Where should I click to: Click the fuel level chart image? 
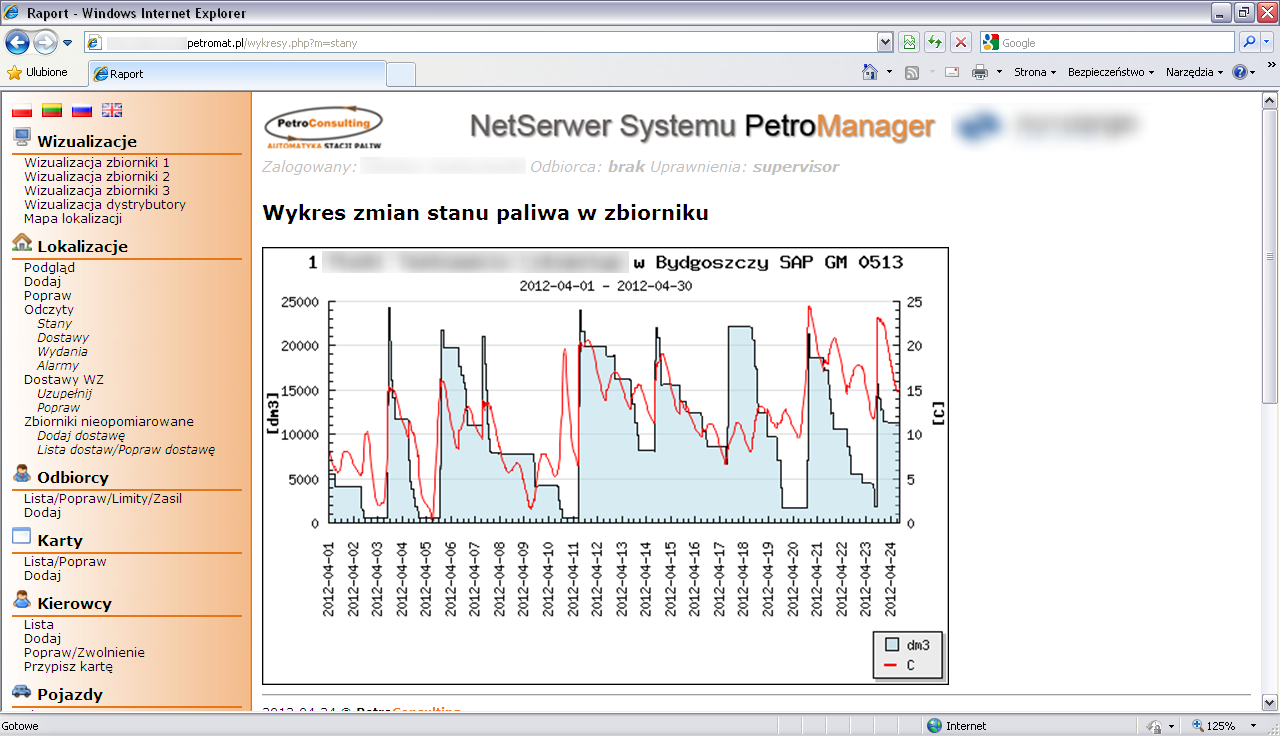click(605, 466)
